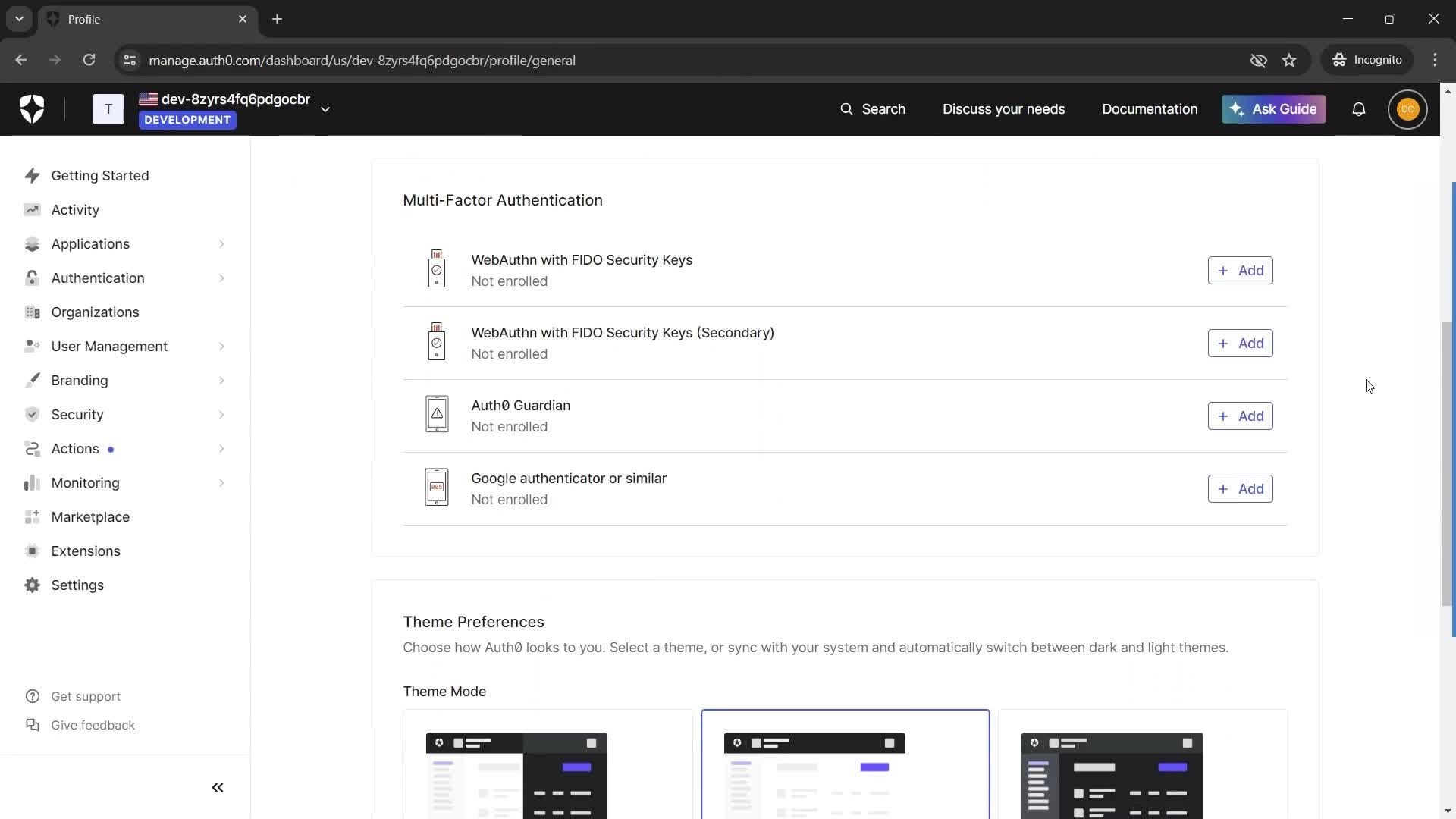Expand the Monitoring submenu chevron
The image size is (1456, 819).
click(x=221, y=483)
